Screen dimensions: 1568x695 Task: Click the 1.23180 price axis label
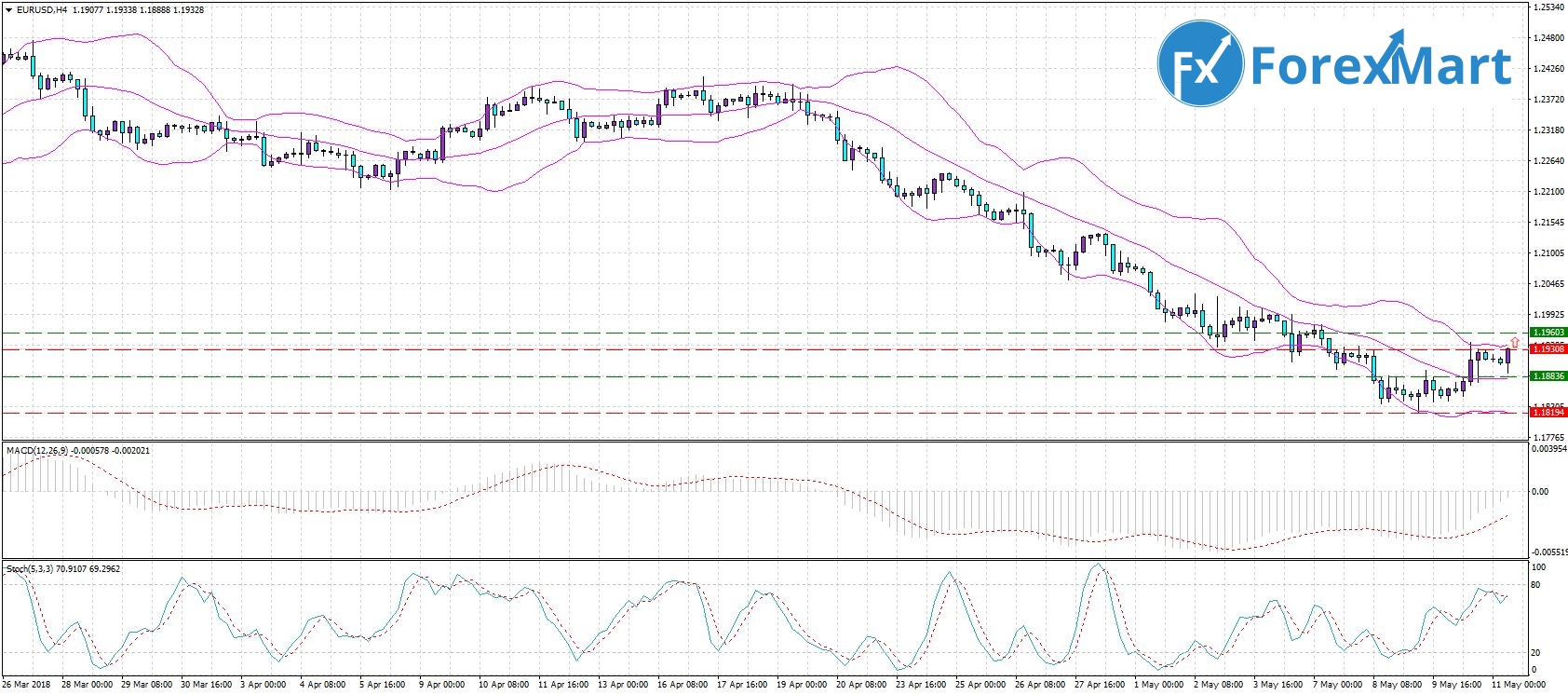pyautogui.click(x=1548, y=130)
